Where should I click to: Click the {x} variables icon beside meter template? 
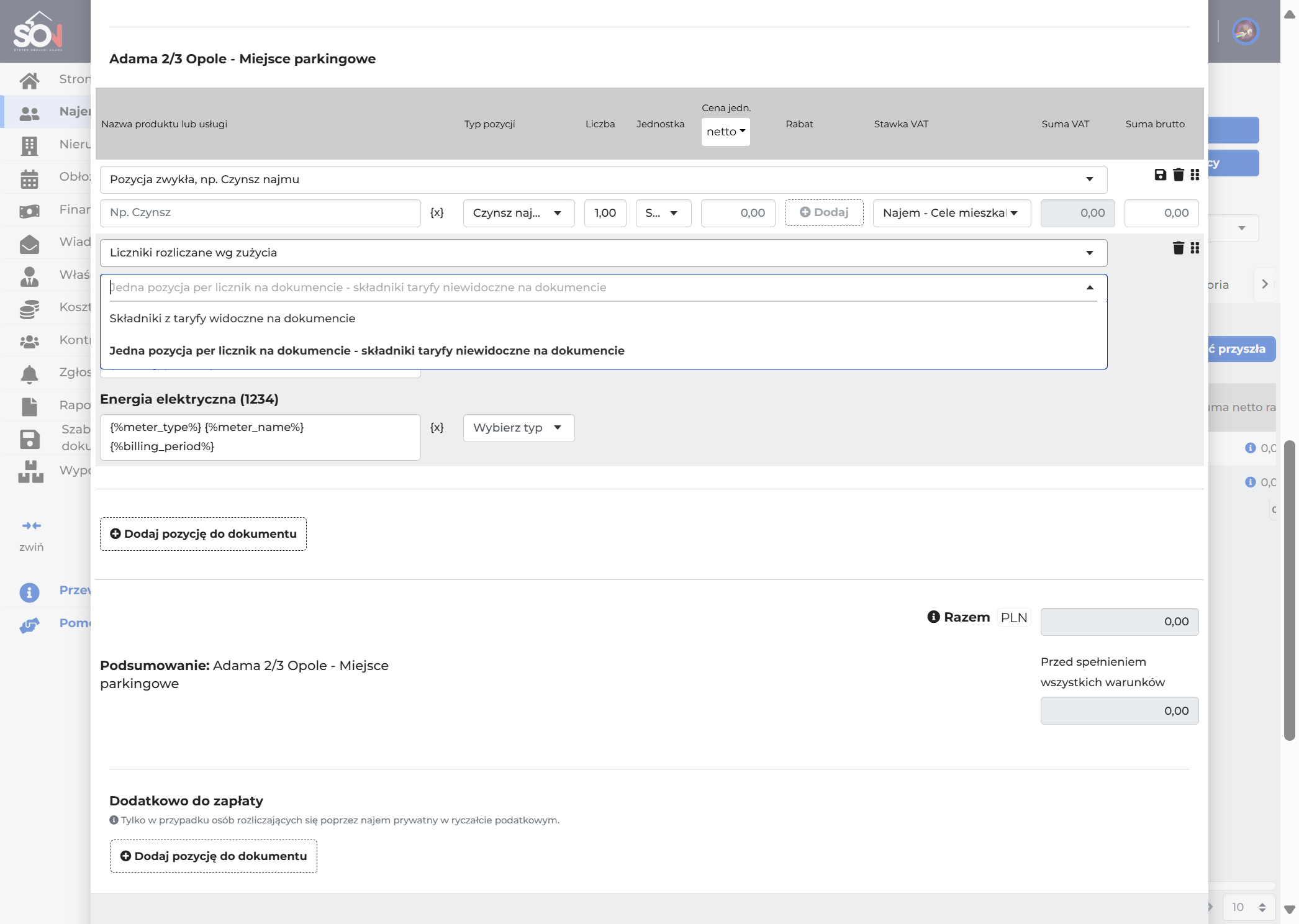point(437,427)
